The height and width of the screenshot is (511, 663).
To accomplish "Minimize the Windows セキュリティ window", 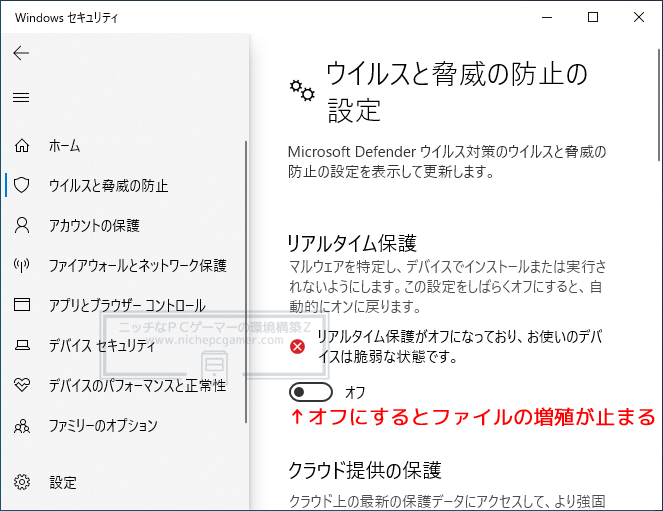I will [547, 17].
